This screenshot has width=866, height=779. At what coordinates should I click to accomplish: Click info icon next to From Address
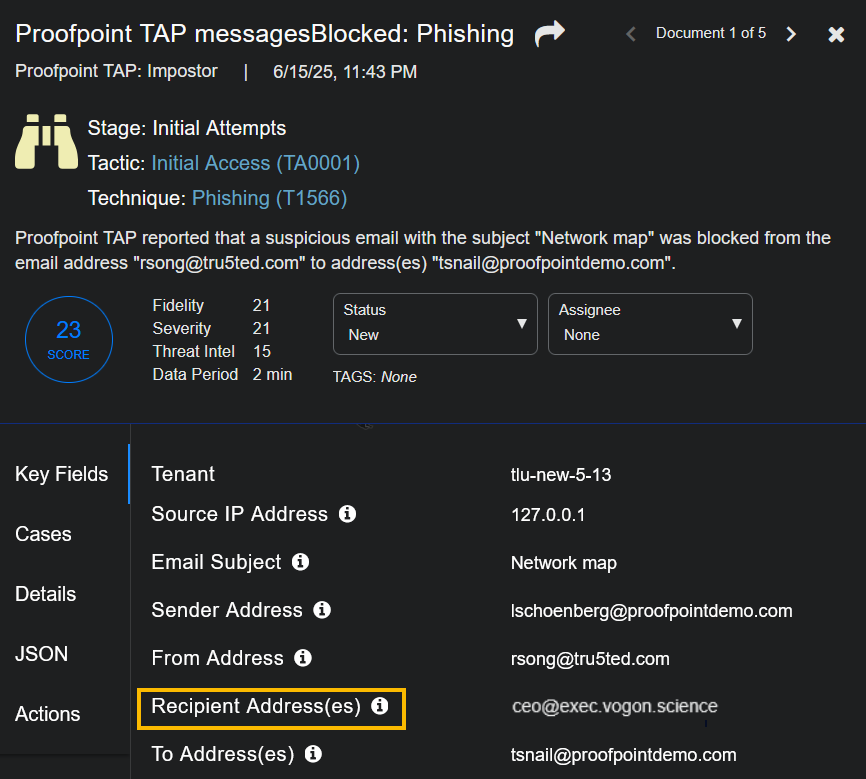click(303, 658)
